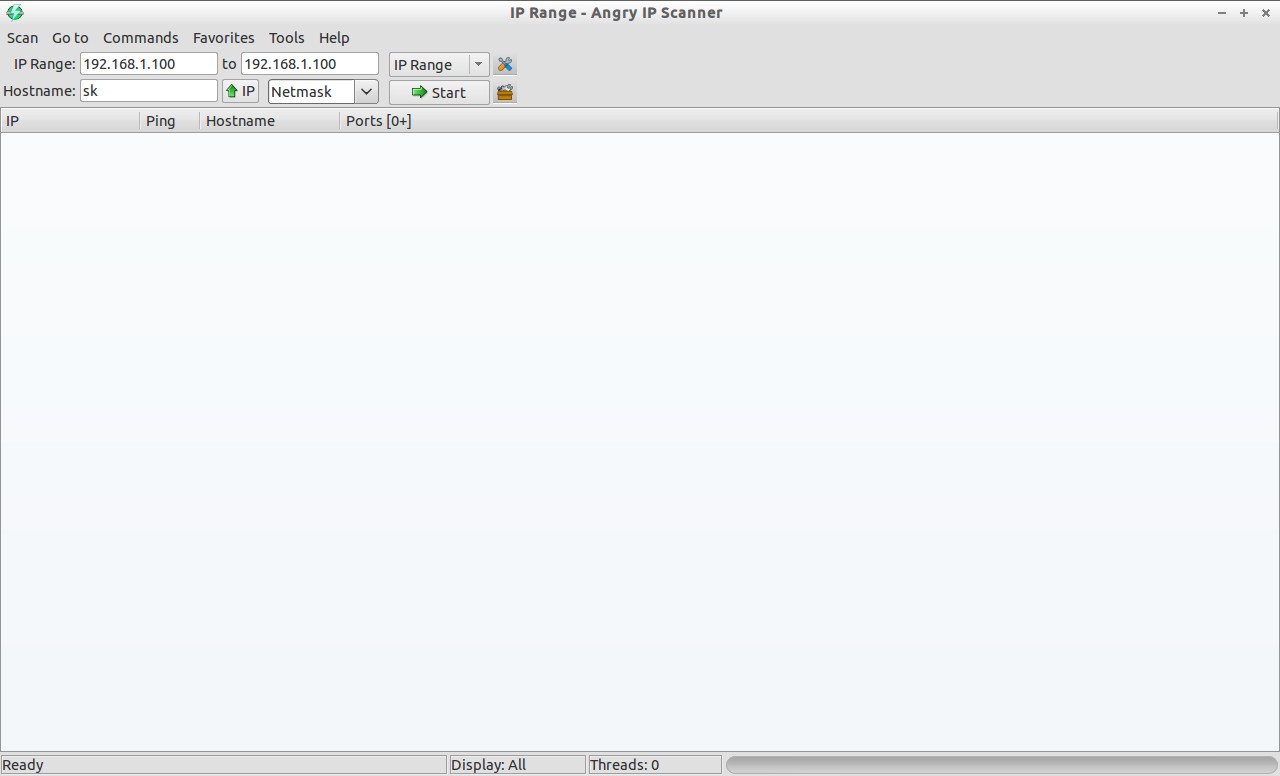Focus the Hostname field containing sk
The height and width of the screenshot is (776, 1280).
(x=148, y=90)
